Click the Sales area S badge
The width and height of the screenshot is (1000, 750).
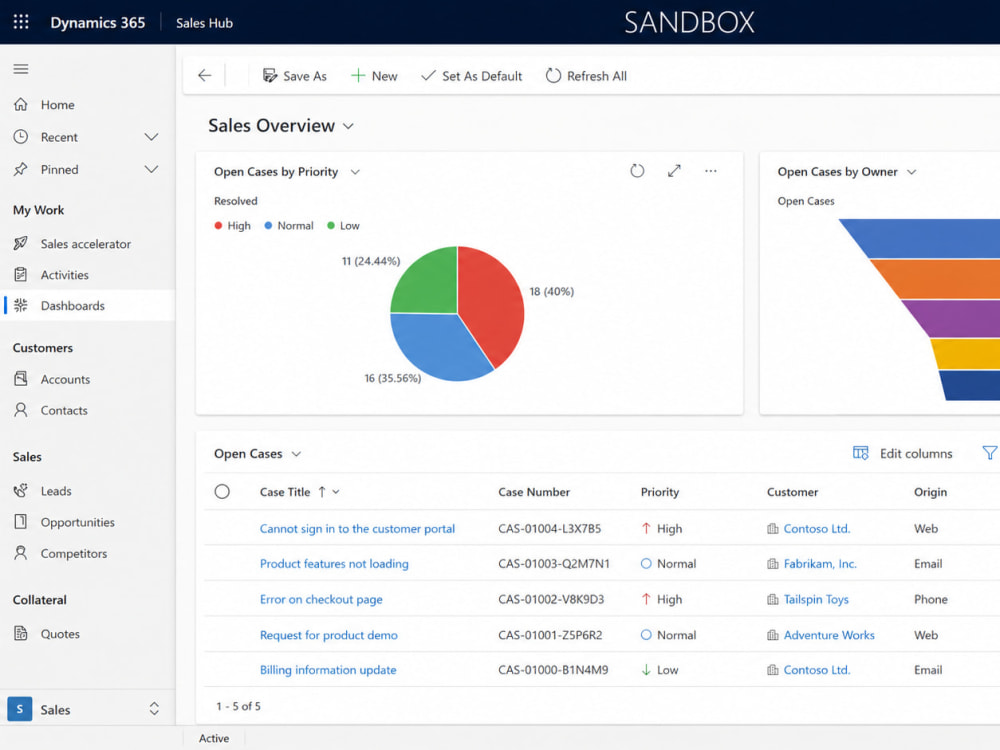(20, 709)
